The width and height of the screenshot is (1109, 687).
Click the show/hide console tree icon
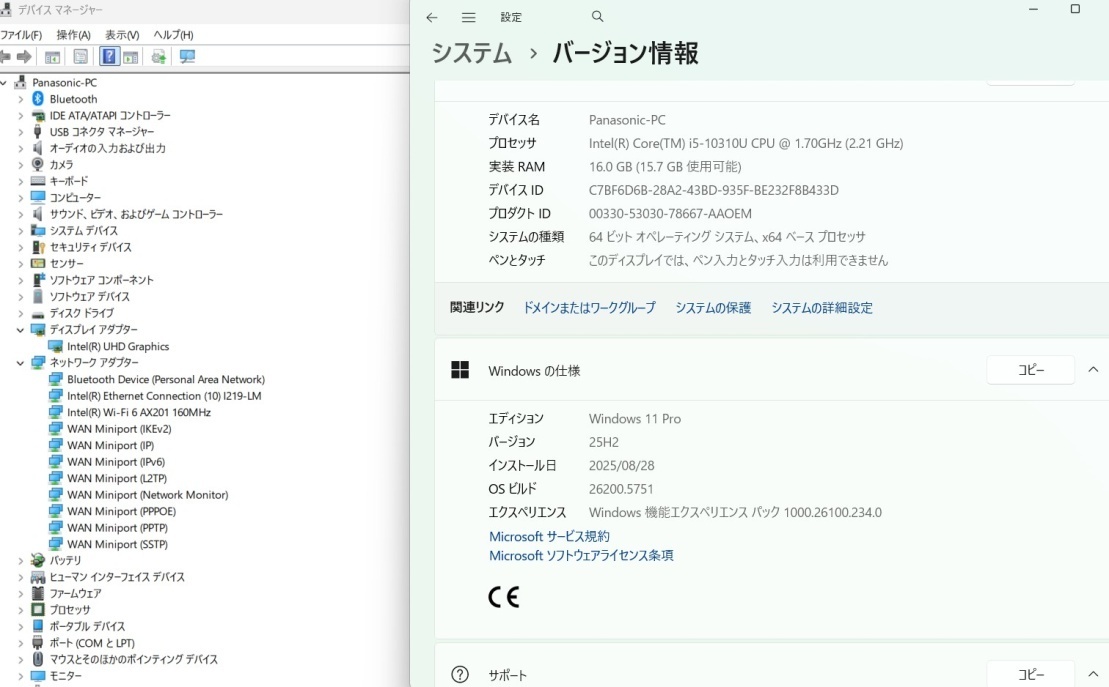(x=53, y=57)
